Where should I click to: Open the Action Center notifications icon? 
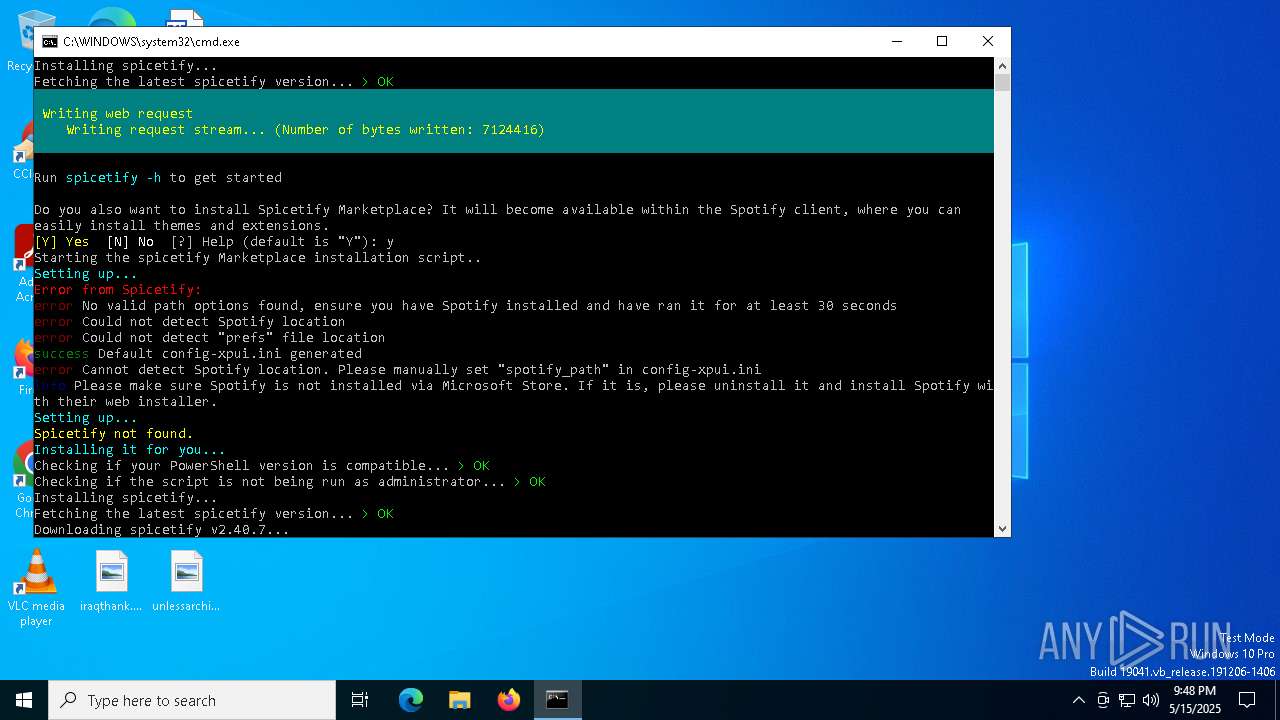point(1247,700)
